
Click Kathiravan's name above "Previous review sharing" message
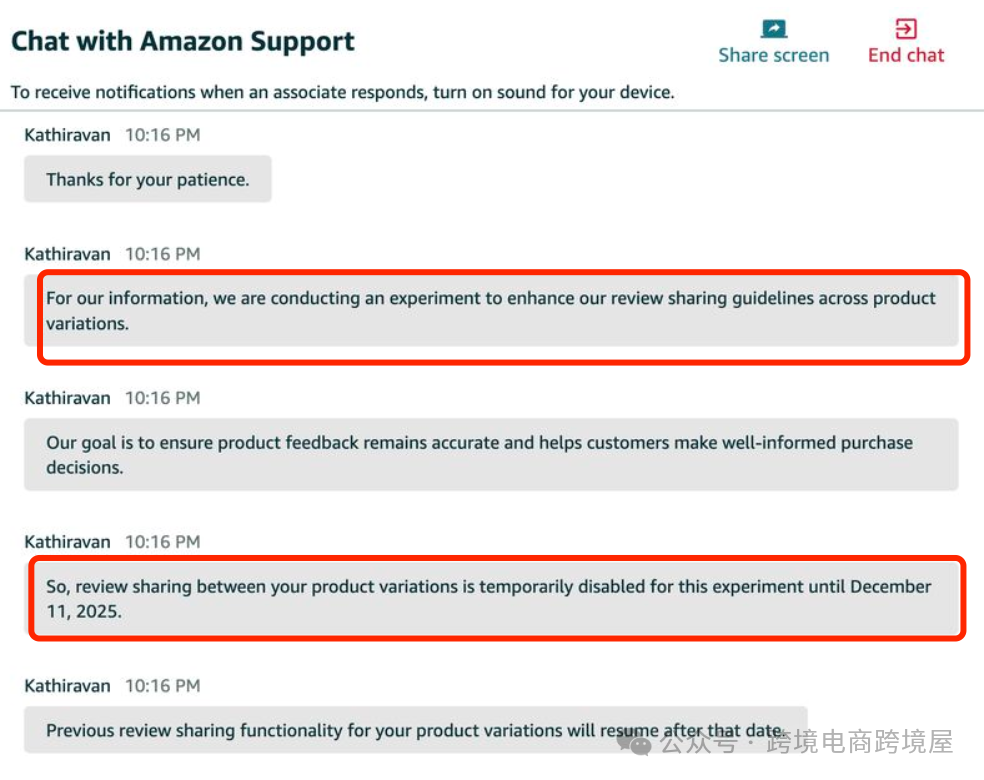[x=67, y=686]
